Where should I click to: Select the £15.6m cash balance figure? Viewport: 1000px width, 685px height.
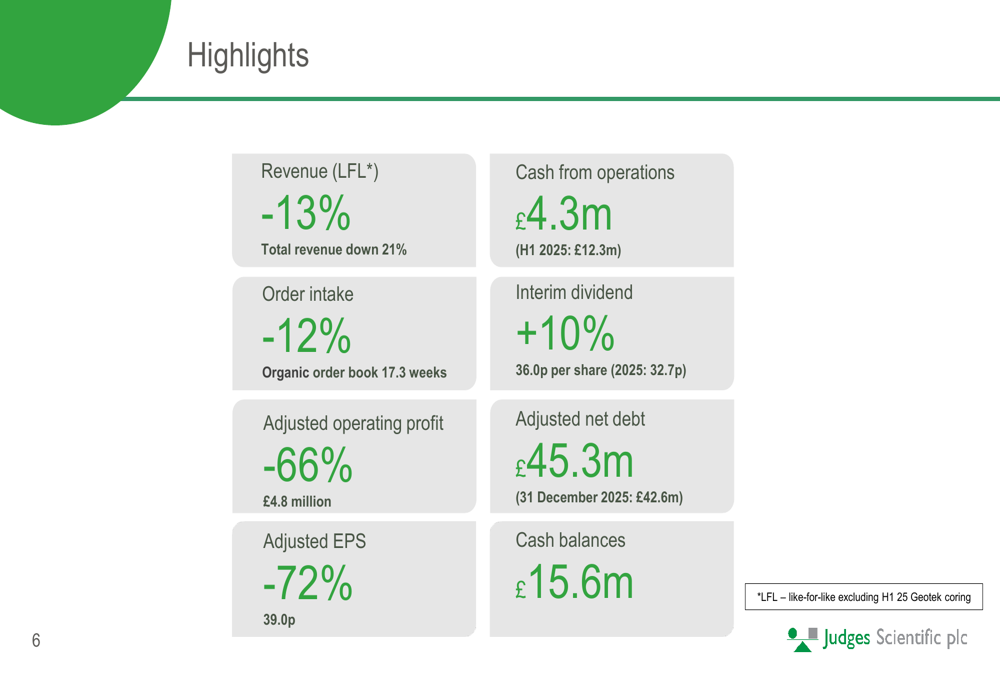(x=574, y=582)
